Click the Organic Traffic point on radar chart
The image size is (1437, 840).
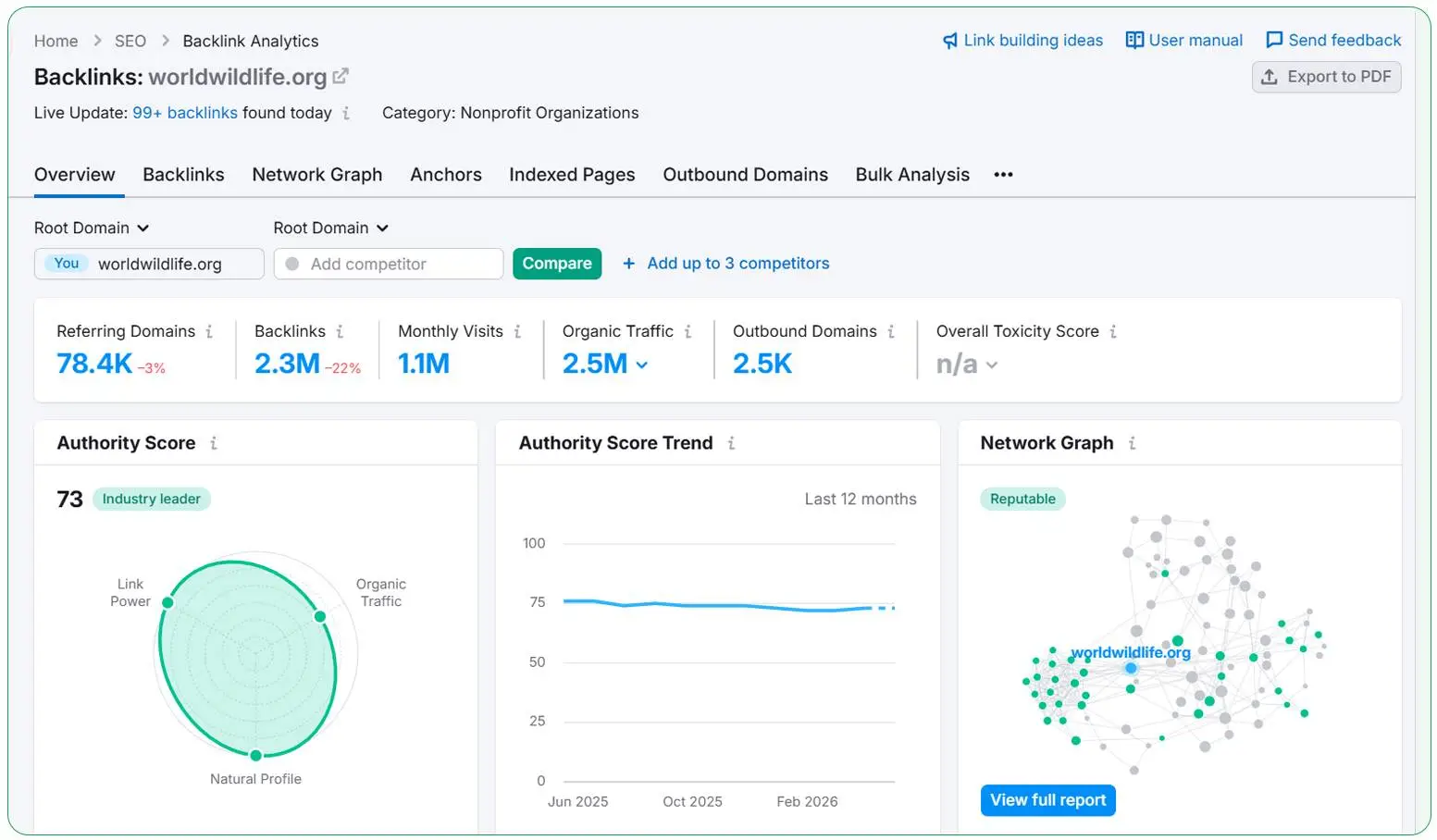[x=319, y=616]
